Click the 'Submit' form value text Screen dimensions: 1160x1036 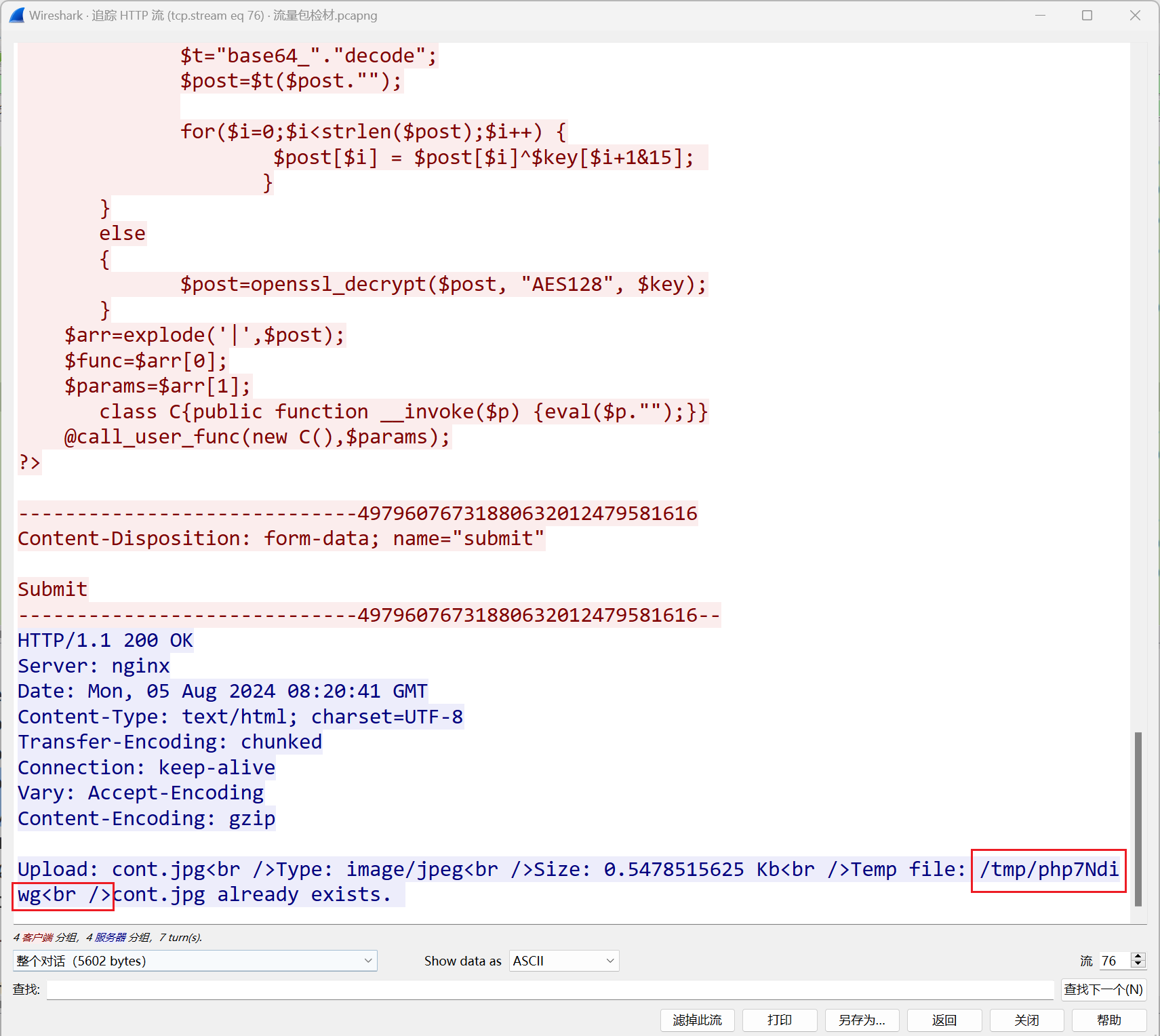click(x=52, y=590)
